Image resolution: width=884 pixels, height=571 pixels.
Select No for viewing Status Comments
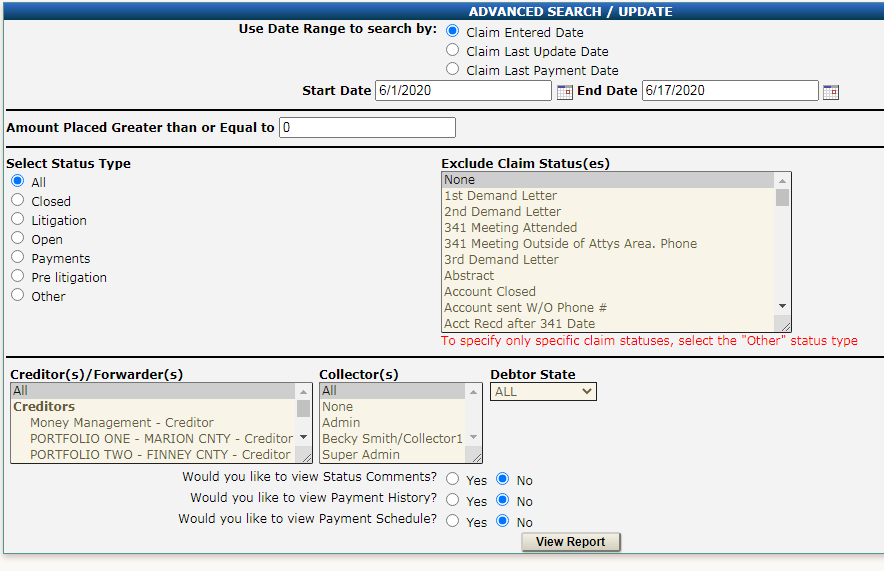click(x=502, y=479)
